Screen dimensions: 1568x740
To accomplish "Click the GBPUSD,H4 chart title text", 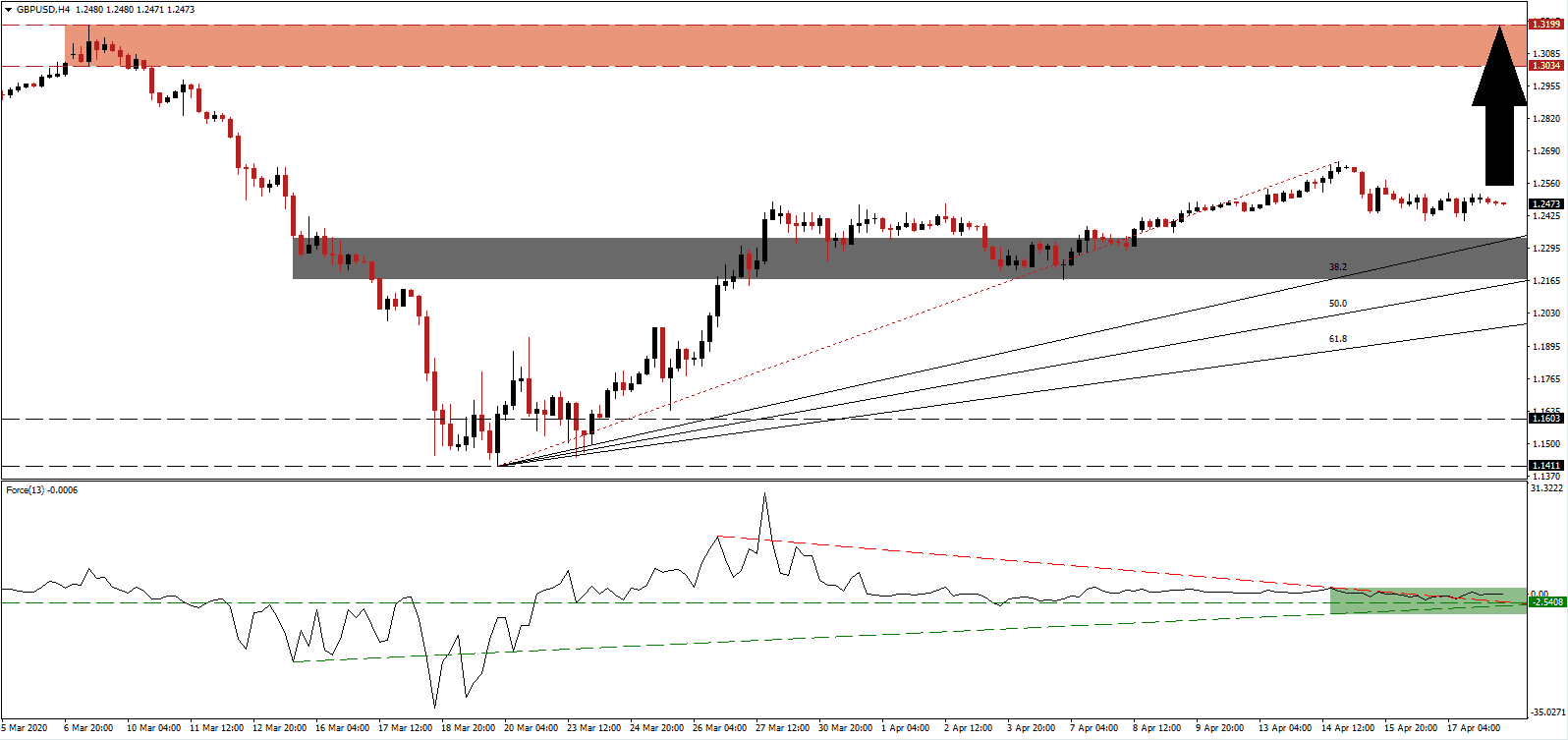I will 43,10.
